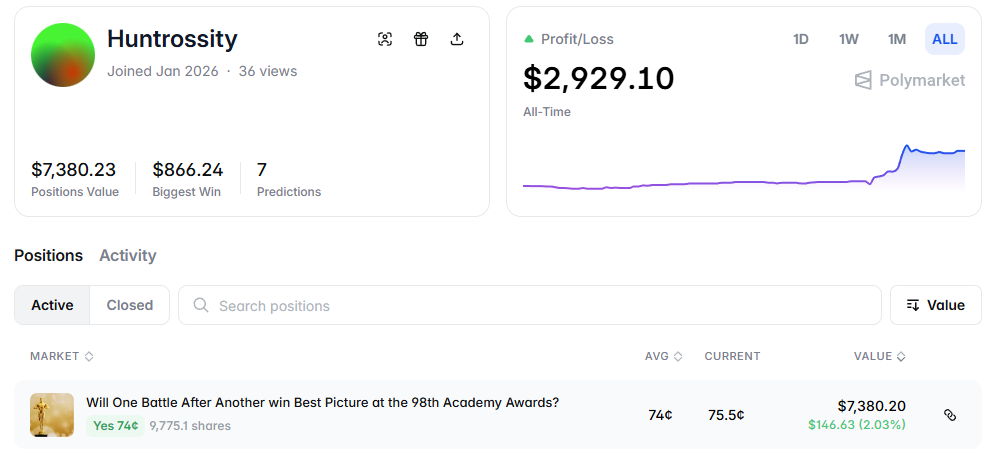The image size is (1002, 455).
Task: Click the Active positions button
Action: (x=52, y=305)
